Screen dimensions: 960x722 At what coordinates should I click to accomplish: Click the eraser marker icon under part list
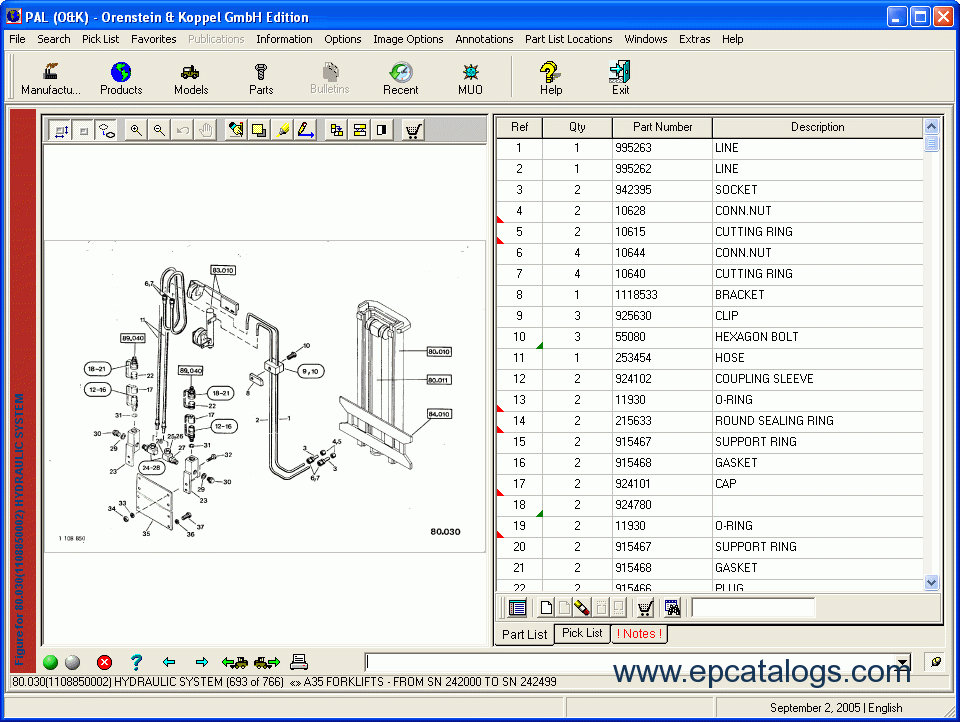pos(582,607)
